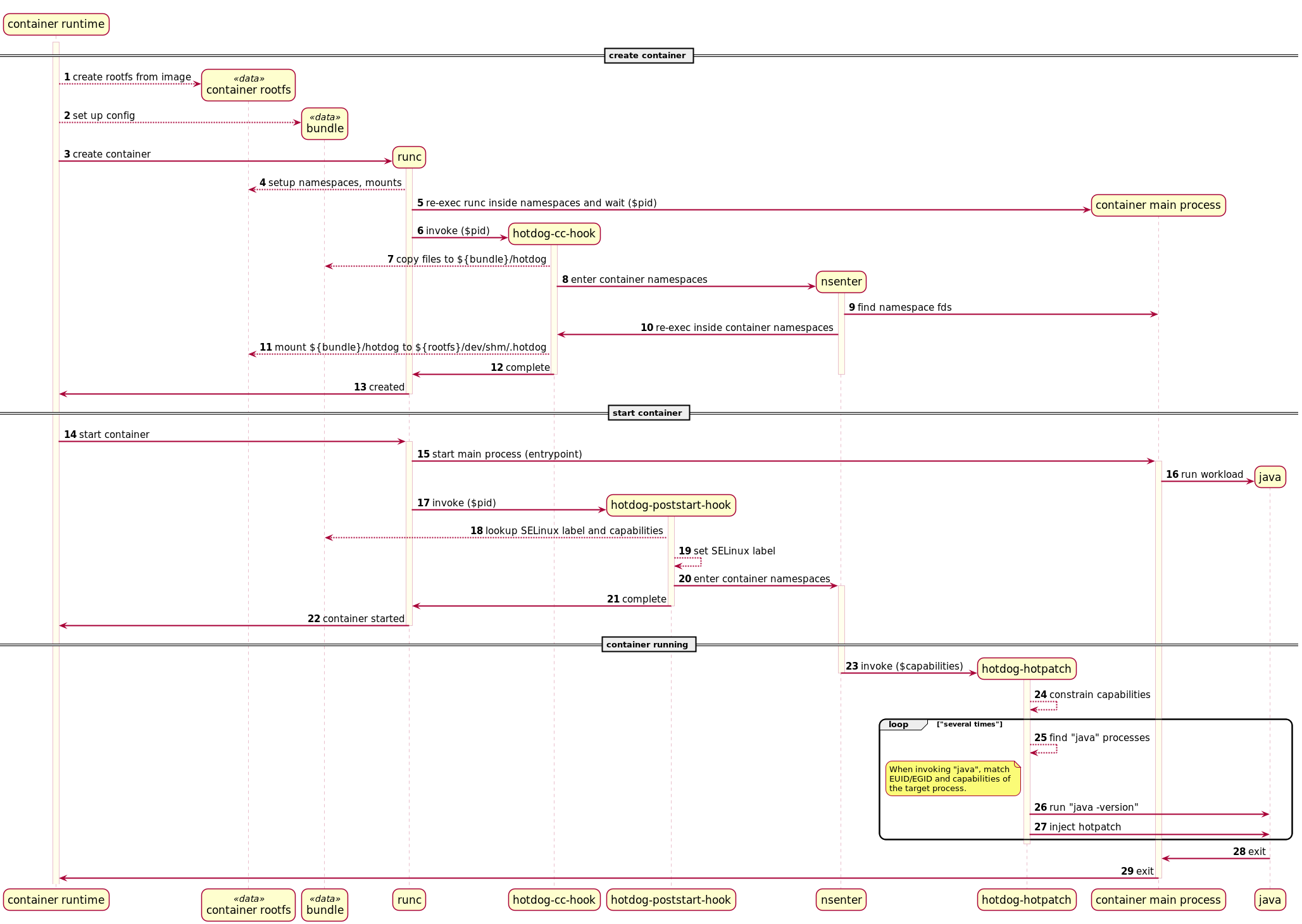Image resolution: width=1302 pixels, height=924 pixels.
Task: Click the yellow note about EUID/EGID matching
Action: coord(952,778)
